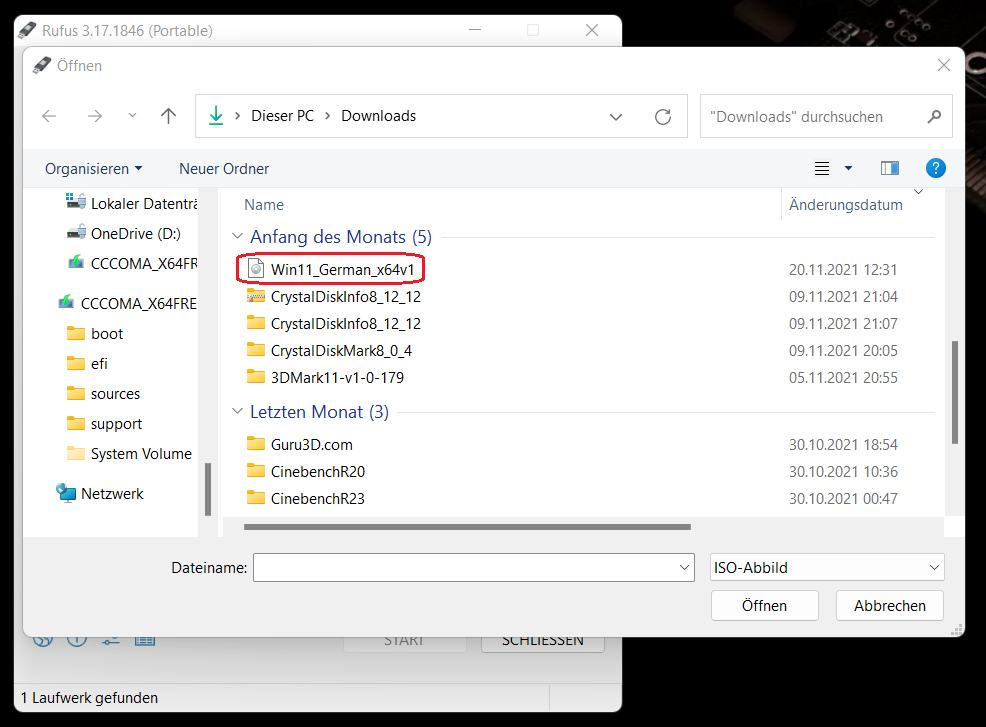The image size is (986, 727).
Task: Refresh the Downloads folder view
Action: pyautogui.click(x=663, y=116)
